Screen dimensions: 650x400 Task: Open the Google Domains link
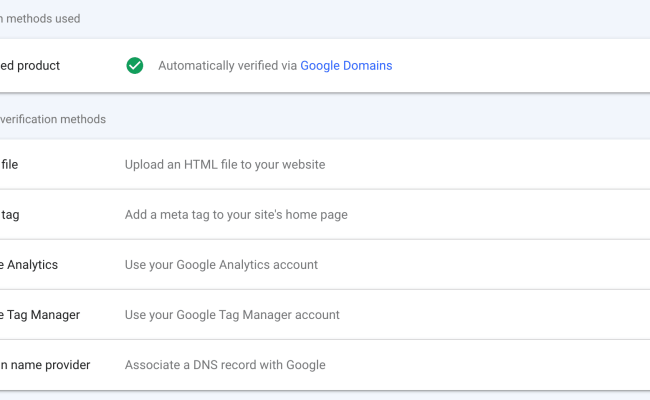346,66
